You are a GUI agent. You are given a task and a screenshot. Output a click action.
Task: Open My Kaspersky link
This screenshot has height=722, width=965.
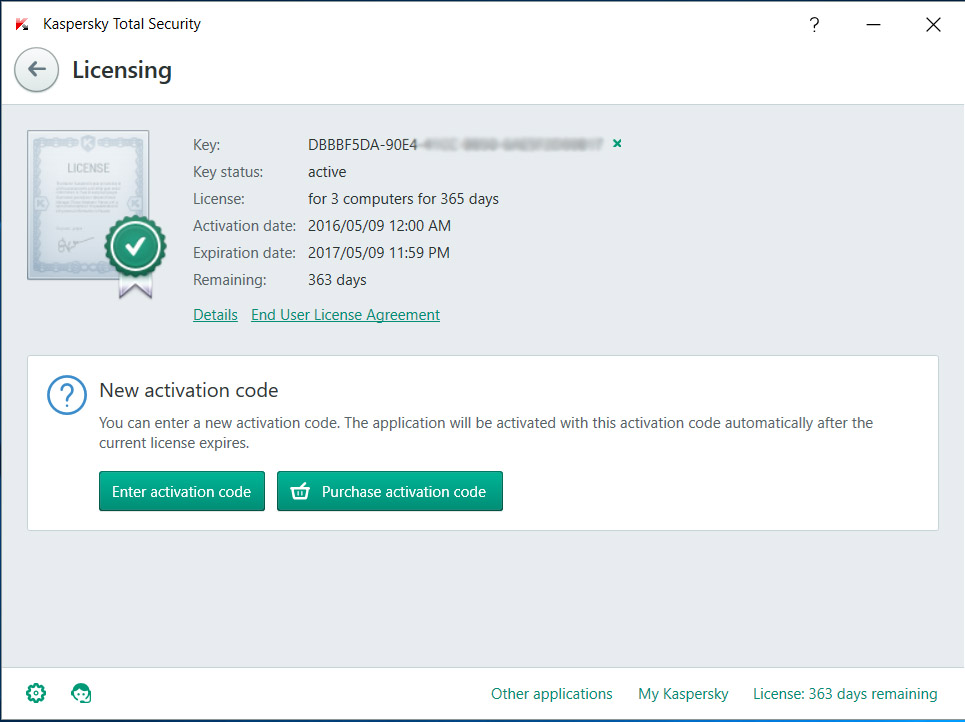683,694
